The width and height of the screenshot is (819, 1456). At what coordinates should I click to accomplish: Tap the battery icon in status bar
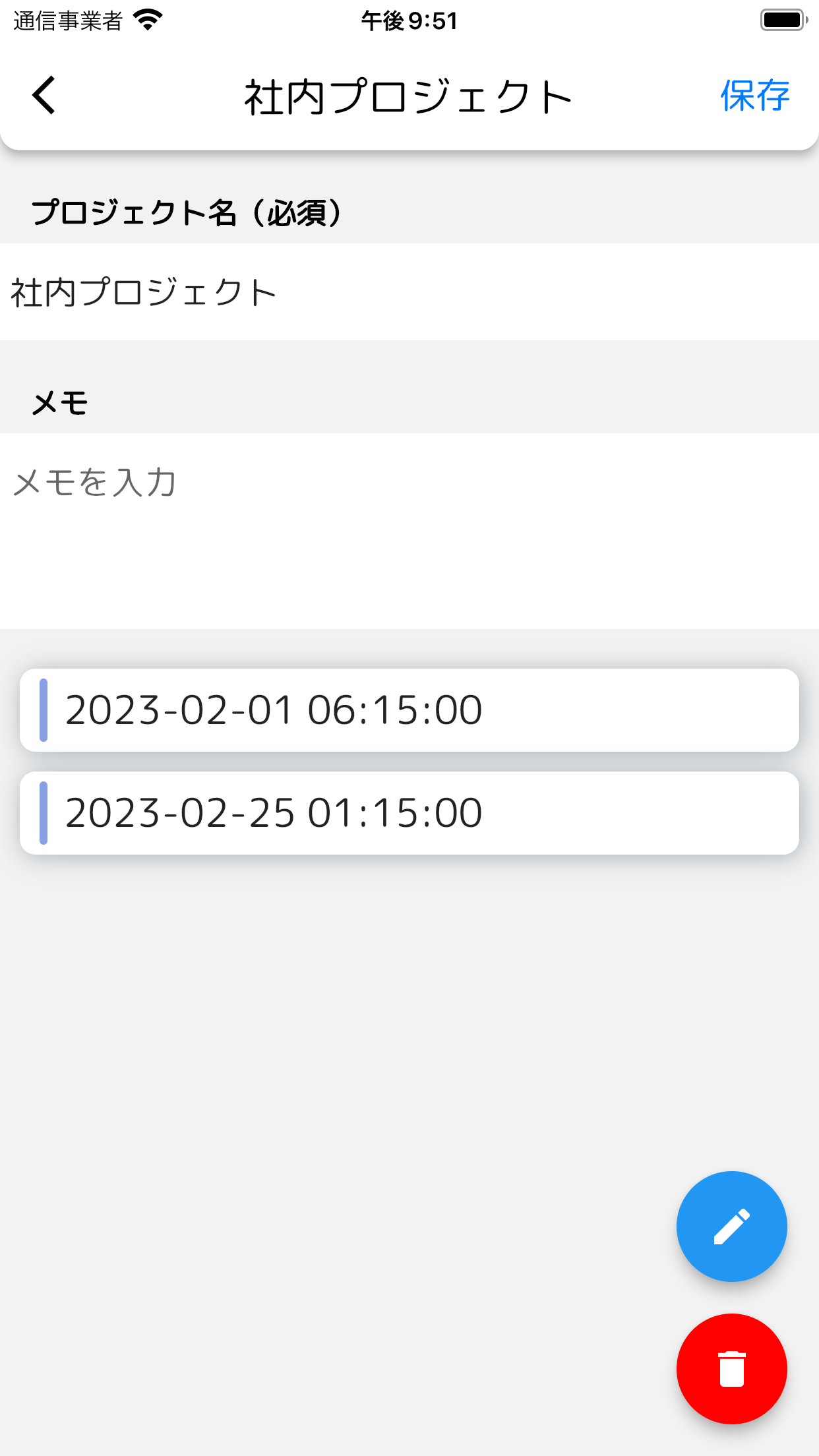783,20
